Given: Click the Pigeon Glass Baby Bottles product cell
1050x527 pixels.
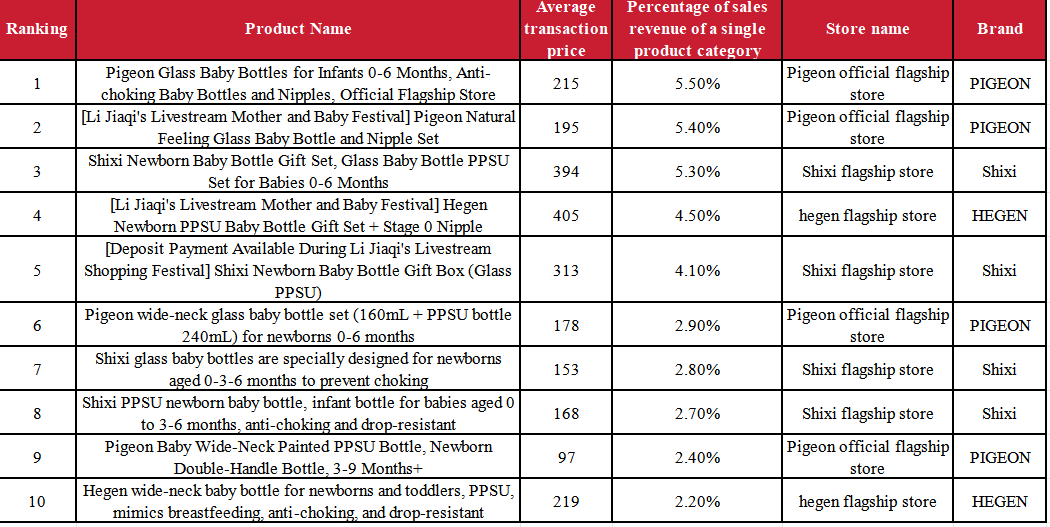Looking at the screenshot, I should pos(298,83).
